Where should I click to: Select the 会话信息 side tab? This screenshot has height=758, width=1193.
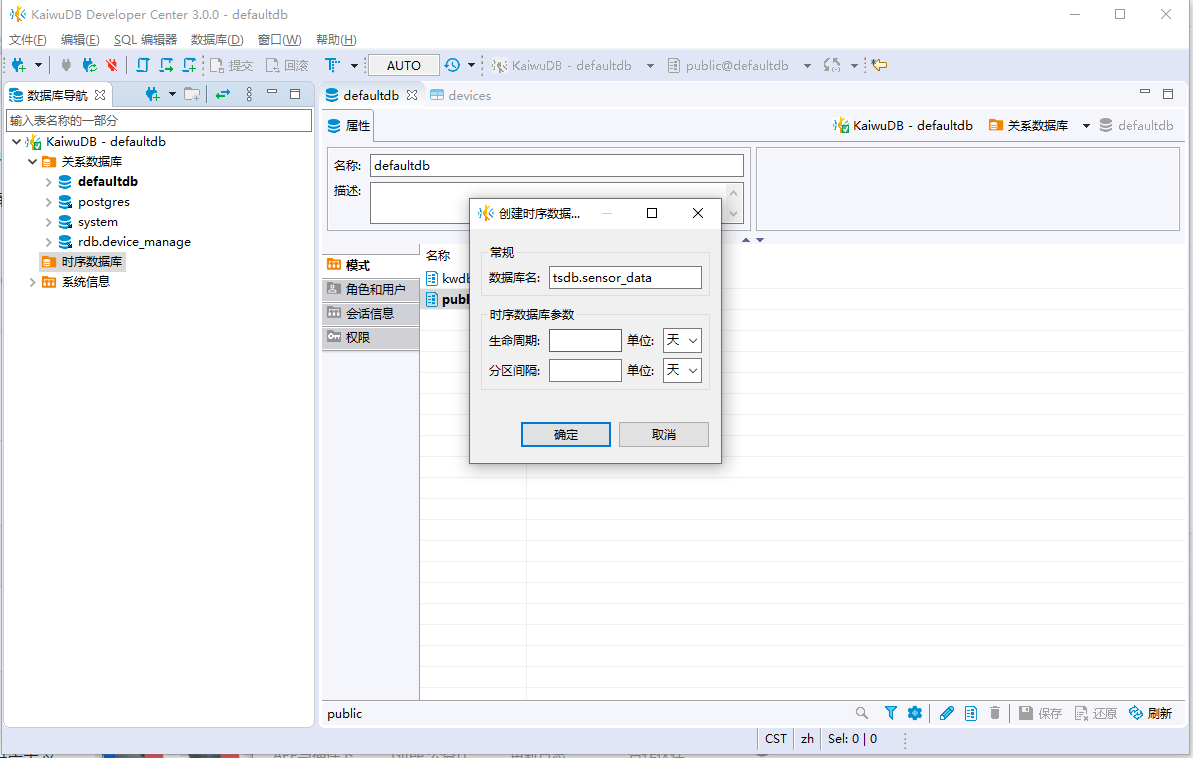point(370,314)
